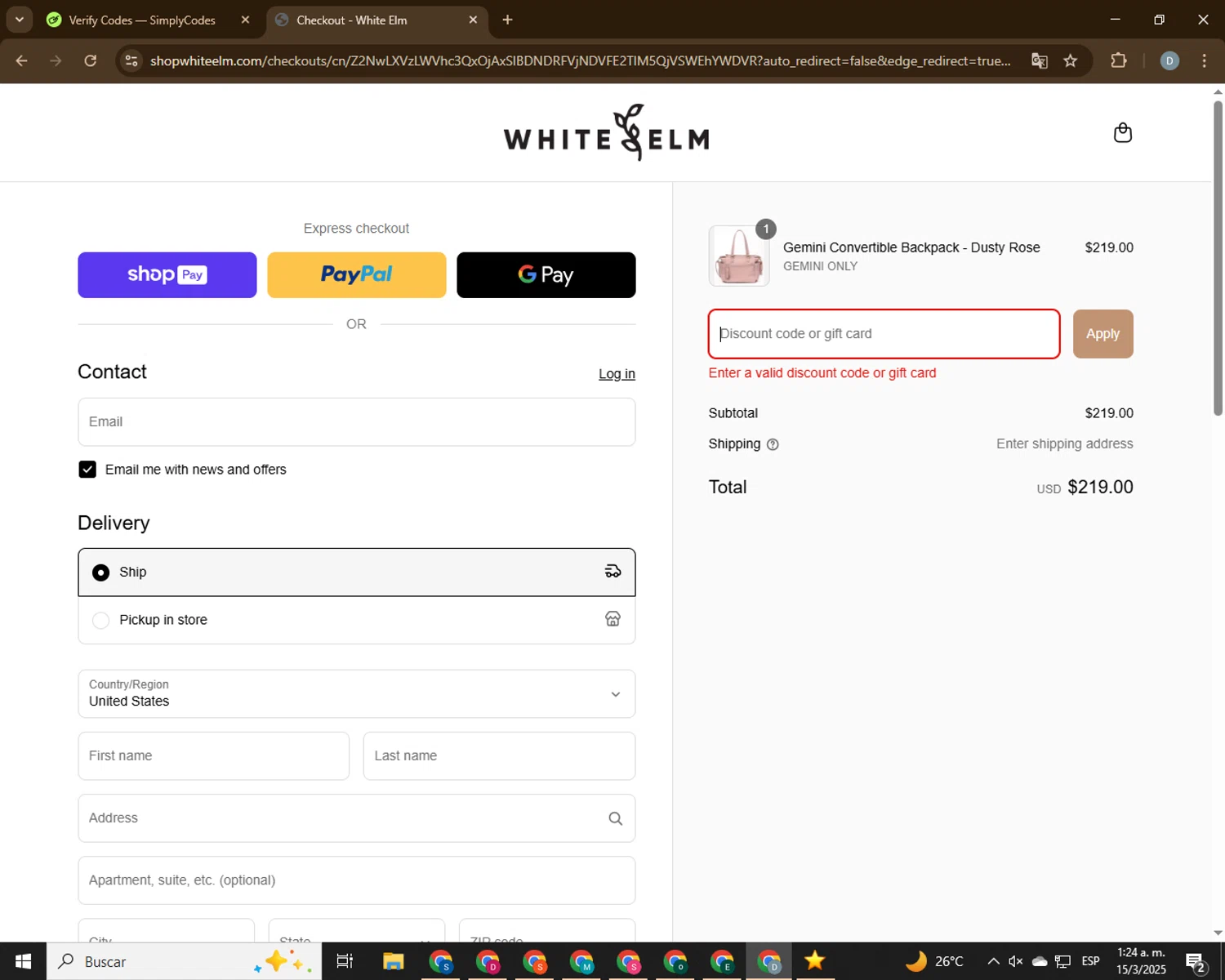This screenshot has width=1225, height=980.
Task: Switch to Checkout - White Elm tab
Action: [x=377, y=20]
